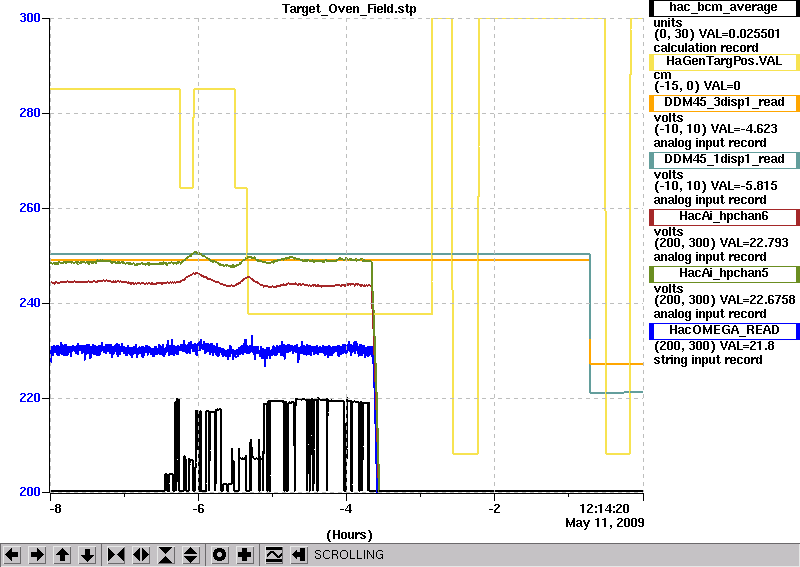Select the HacAi_hpchan5 curve legend
The image size is (800, 567).
pyautogui.click(x=724, y=274)
